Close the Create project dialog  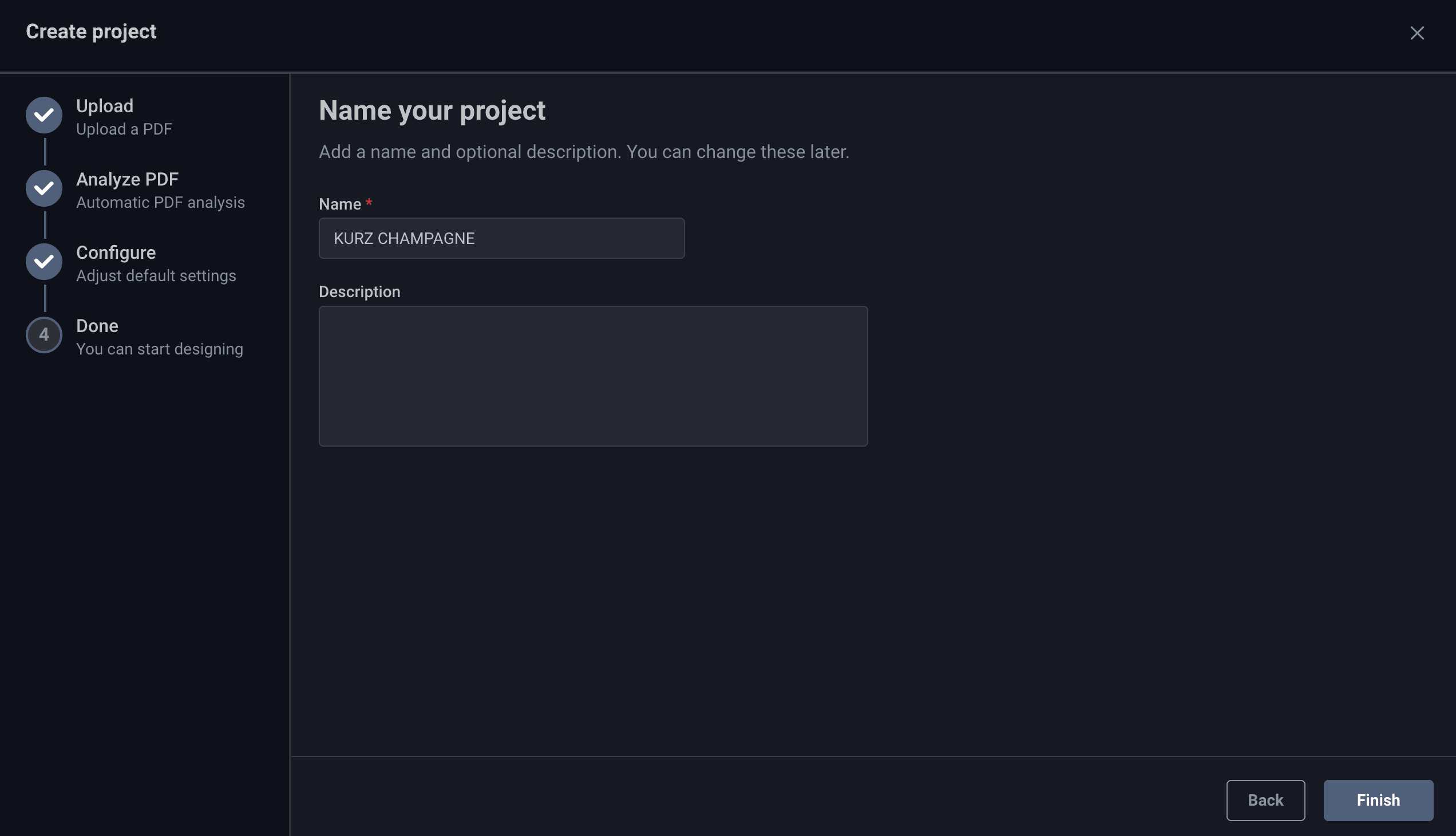1417,33
